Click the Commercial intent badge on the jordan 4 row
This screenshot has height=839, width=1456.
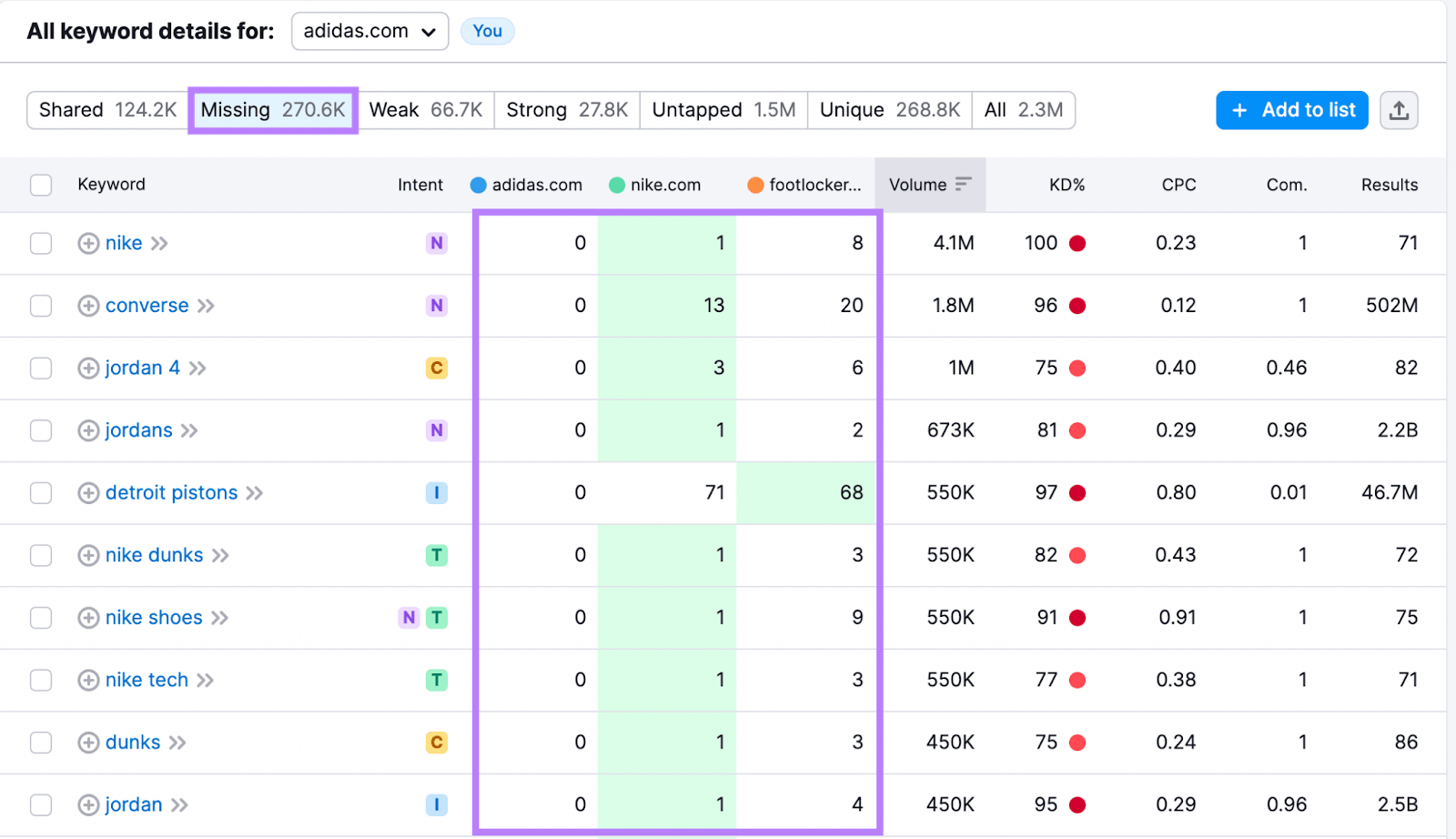coord(437,368)
